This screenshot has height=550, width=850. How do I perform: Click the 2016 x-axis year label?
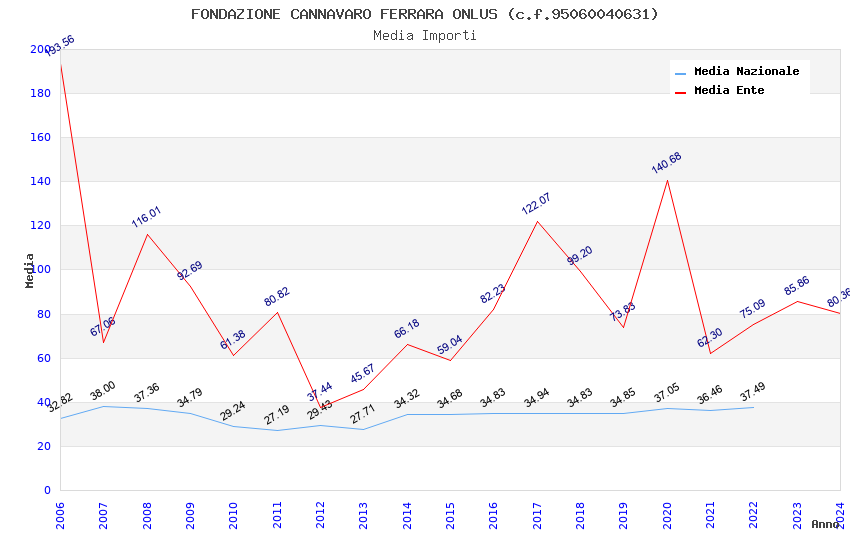click(494, 515)
